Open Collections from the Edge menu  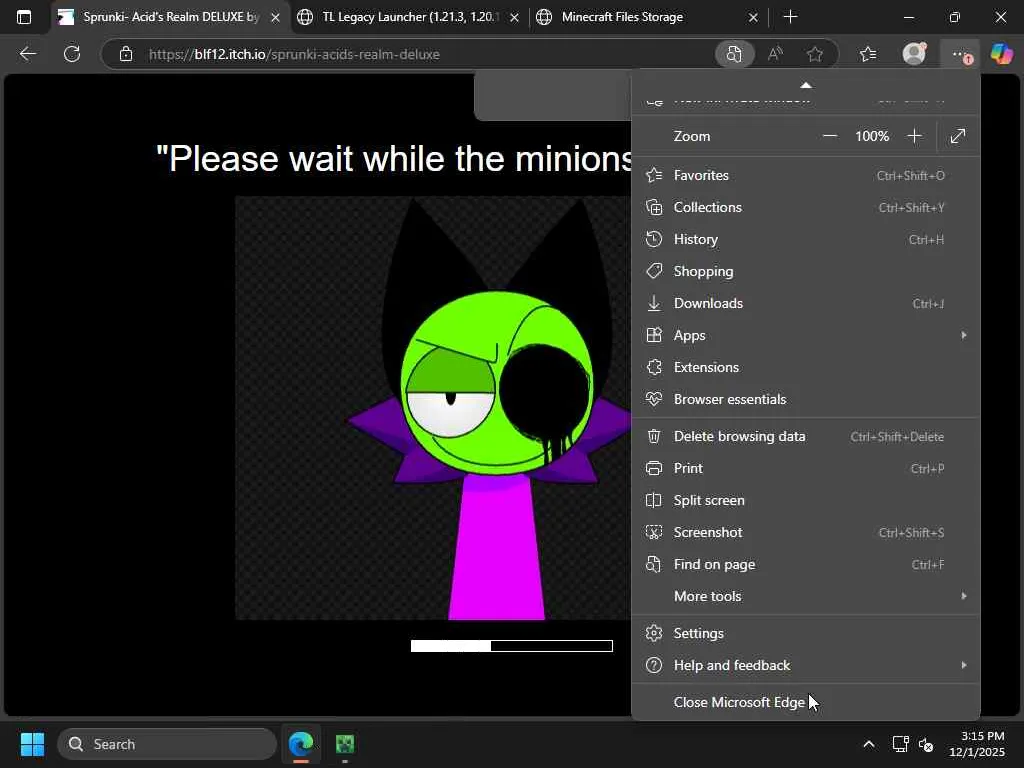click(x=805, y=207)
